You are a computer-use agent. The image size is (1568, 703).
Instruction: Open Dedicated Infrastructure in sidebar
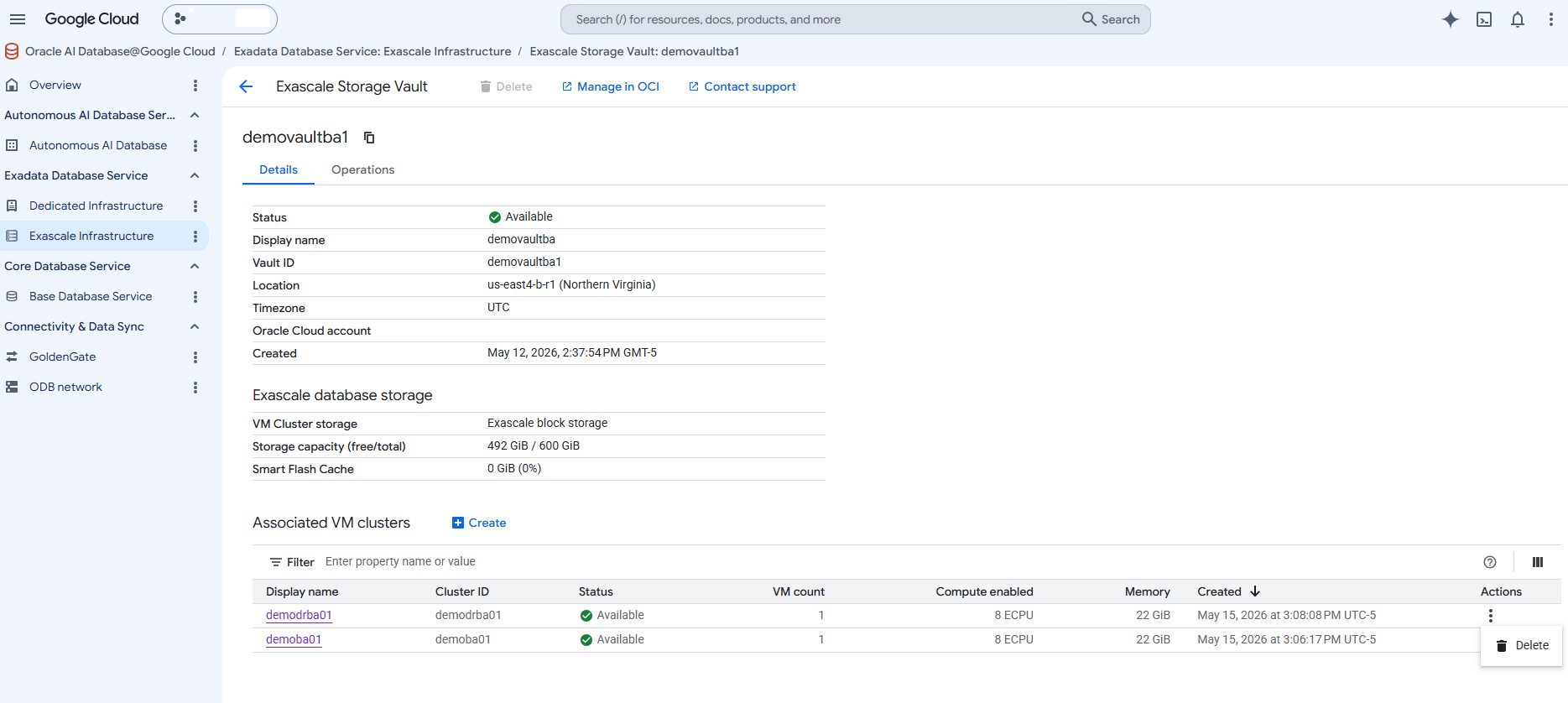(x=96, y=206)
